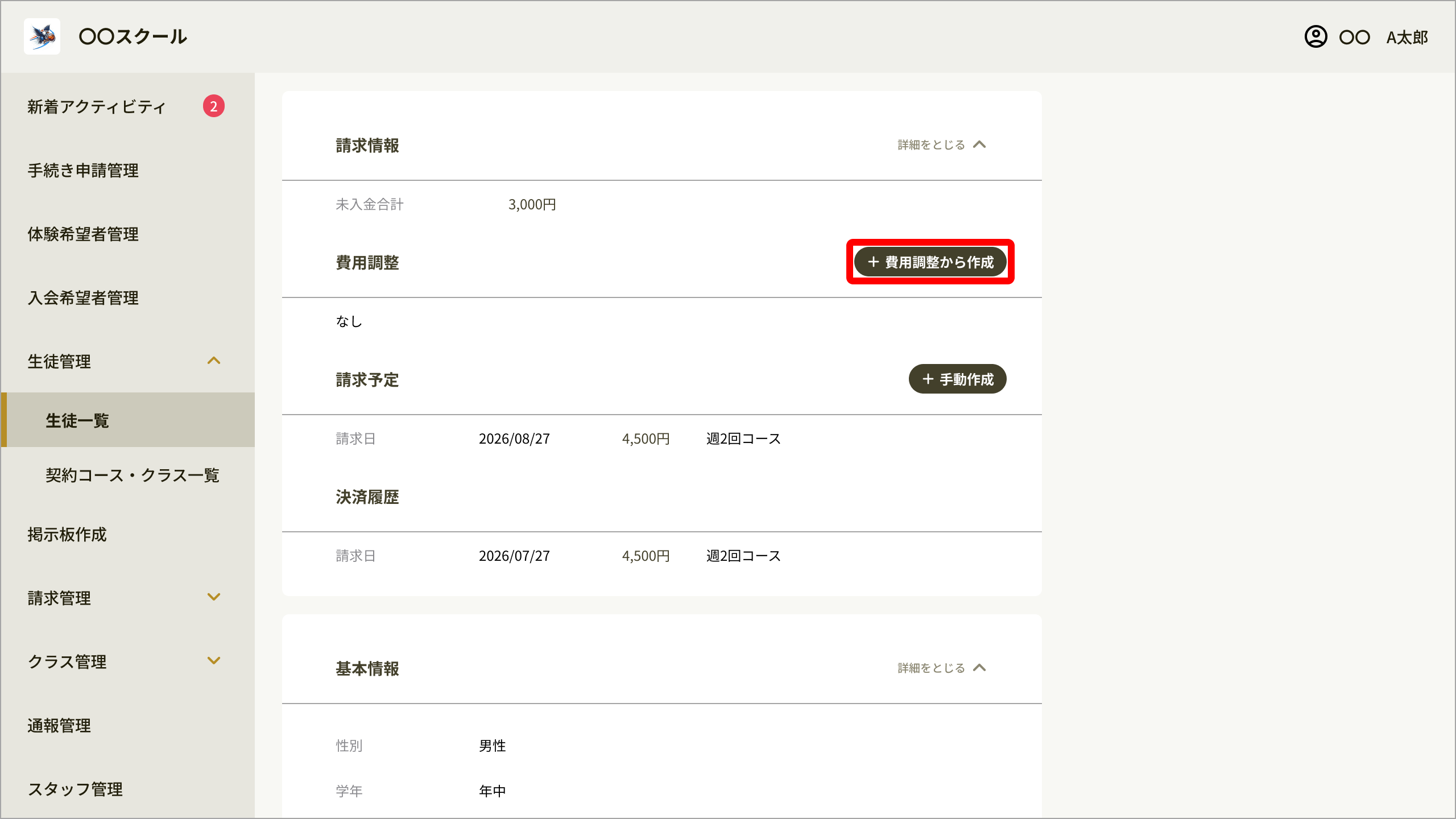Image resolution: width=1456 pixels, height=819 pixels.
Task: Select the 2026/07/27 payment history date
Action: (x=514, y=556)
